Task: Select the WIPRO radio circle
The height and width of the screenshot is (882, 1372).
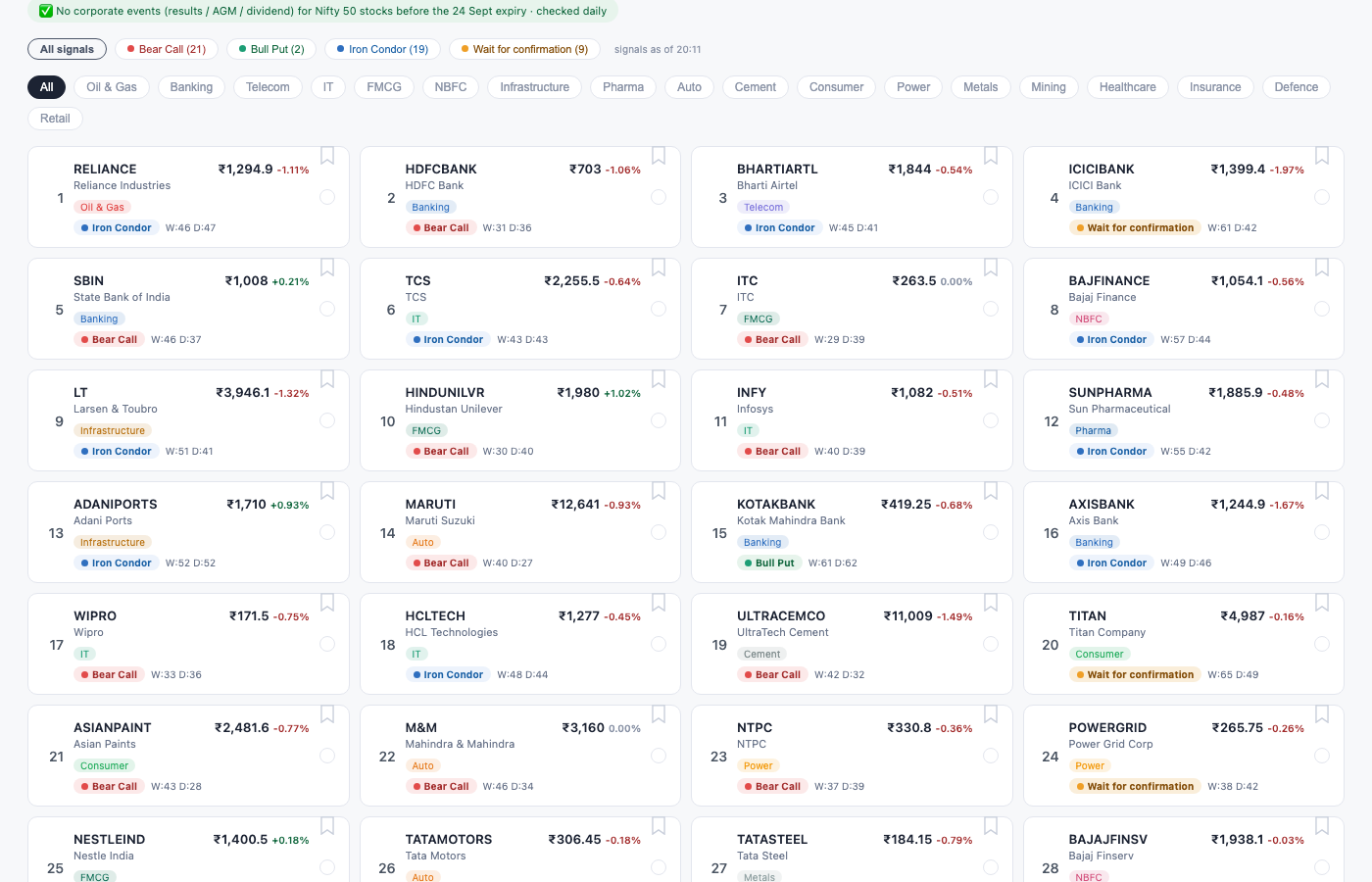Action: pos(327,644)
